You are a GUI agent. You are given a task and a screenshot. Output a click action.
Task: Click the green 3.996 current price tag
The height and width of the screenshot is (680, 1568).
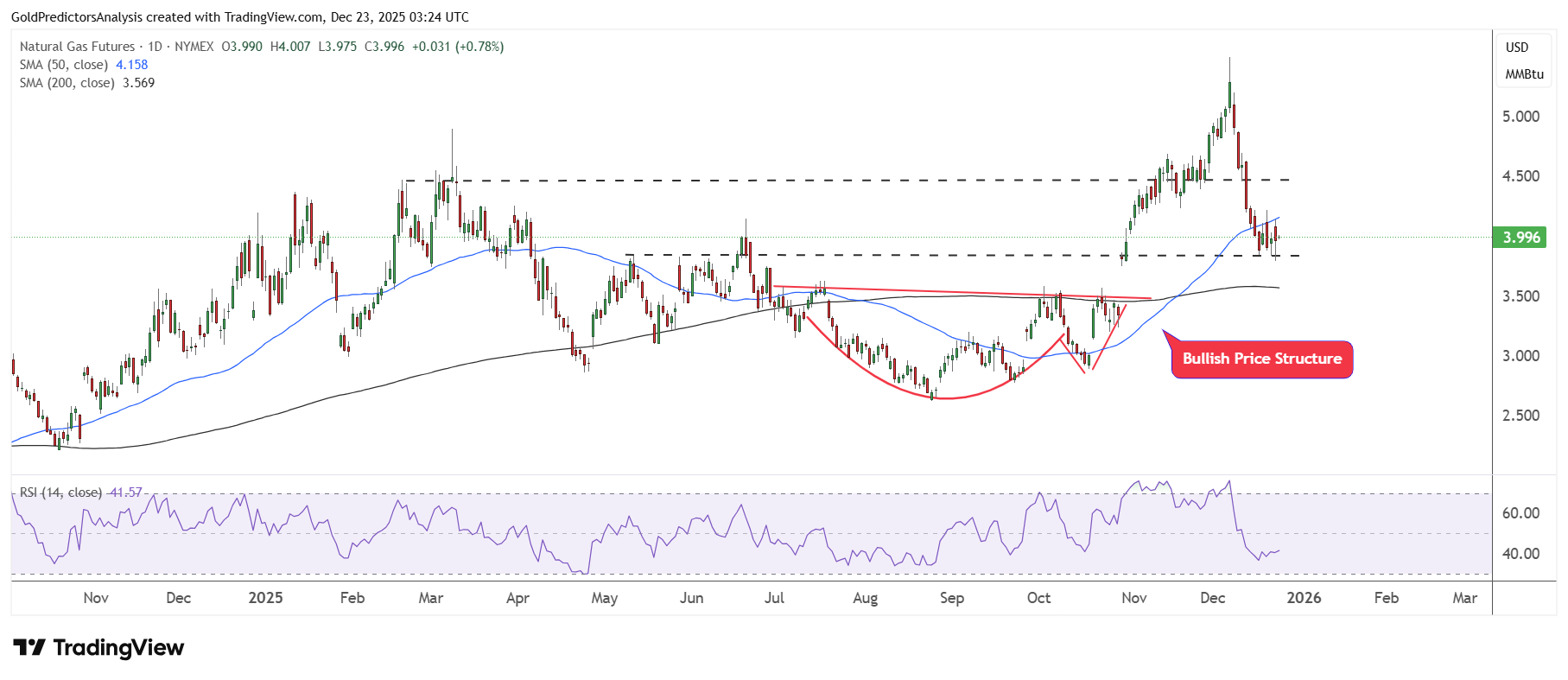(x=1521, y=238)
